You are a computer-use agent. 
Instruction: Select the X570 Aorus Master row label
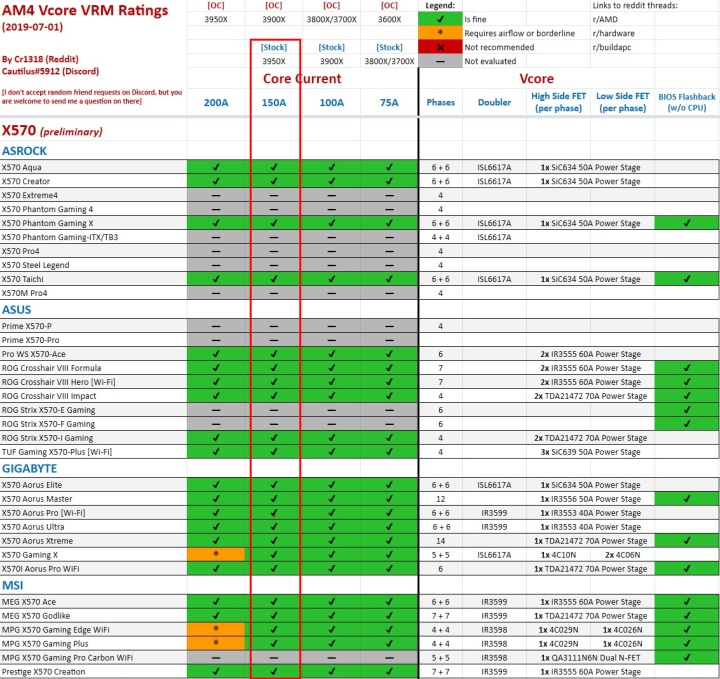point(37,499)
